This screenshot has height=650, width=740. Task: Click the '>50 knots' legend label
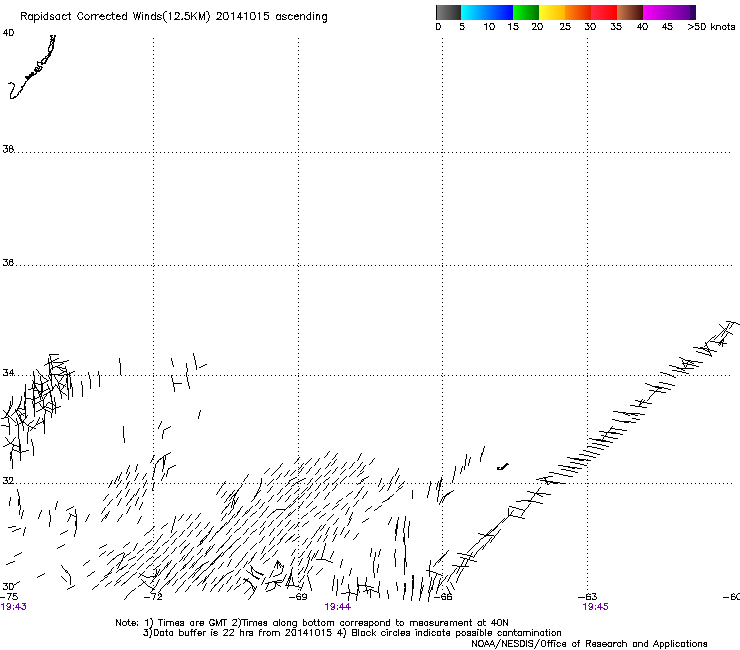point(711,27)
